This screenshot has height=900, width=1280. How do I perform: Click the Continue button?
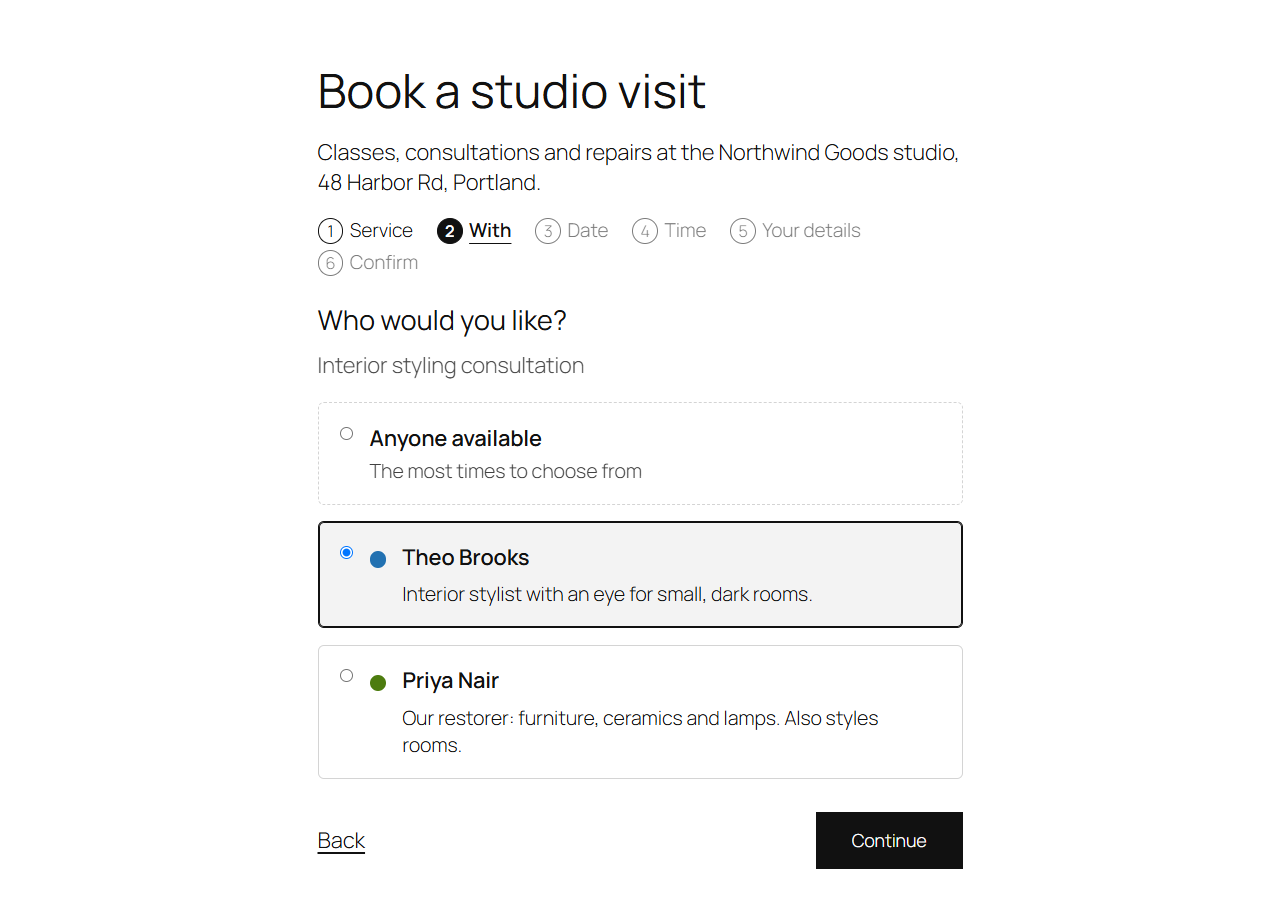pos(889,840)
